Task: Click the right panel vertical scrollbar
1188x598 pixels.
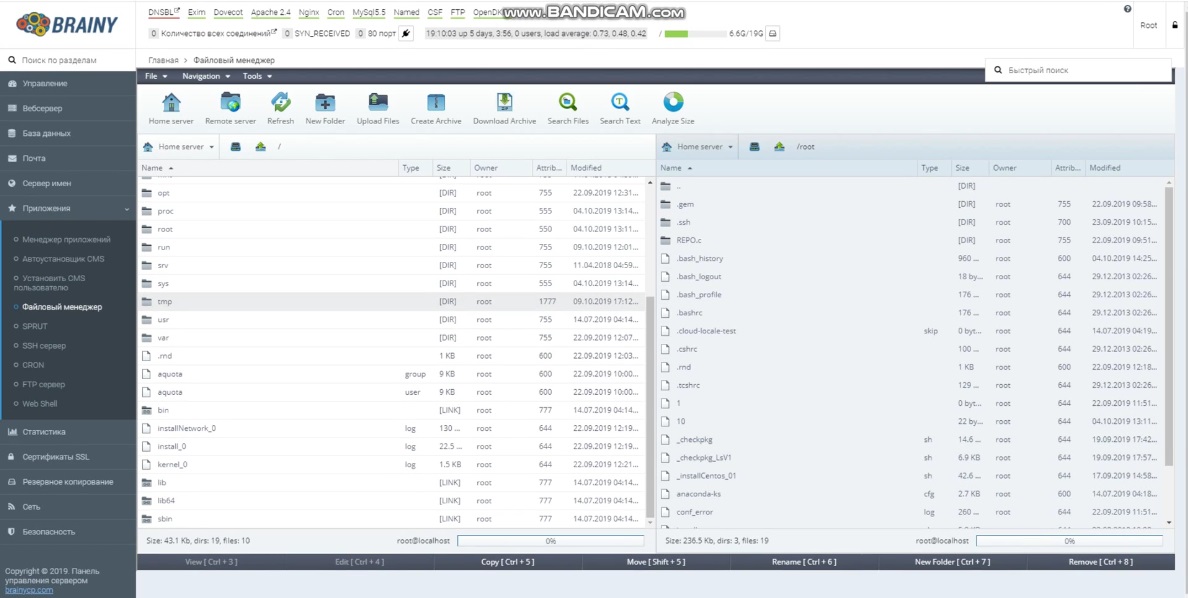Action: [x=1169, y=350]
